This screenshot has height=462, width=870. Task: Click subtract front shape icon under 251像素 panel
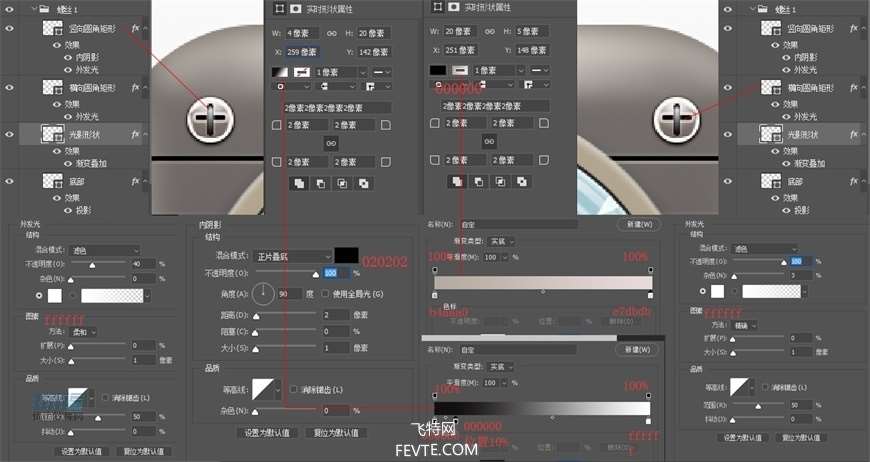pyautogui.click(x=479, y=182)
